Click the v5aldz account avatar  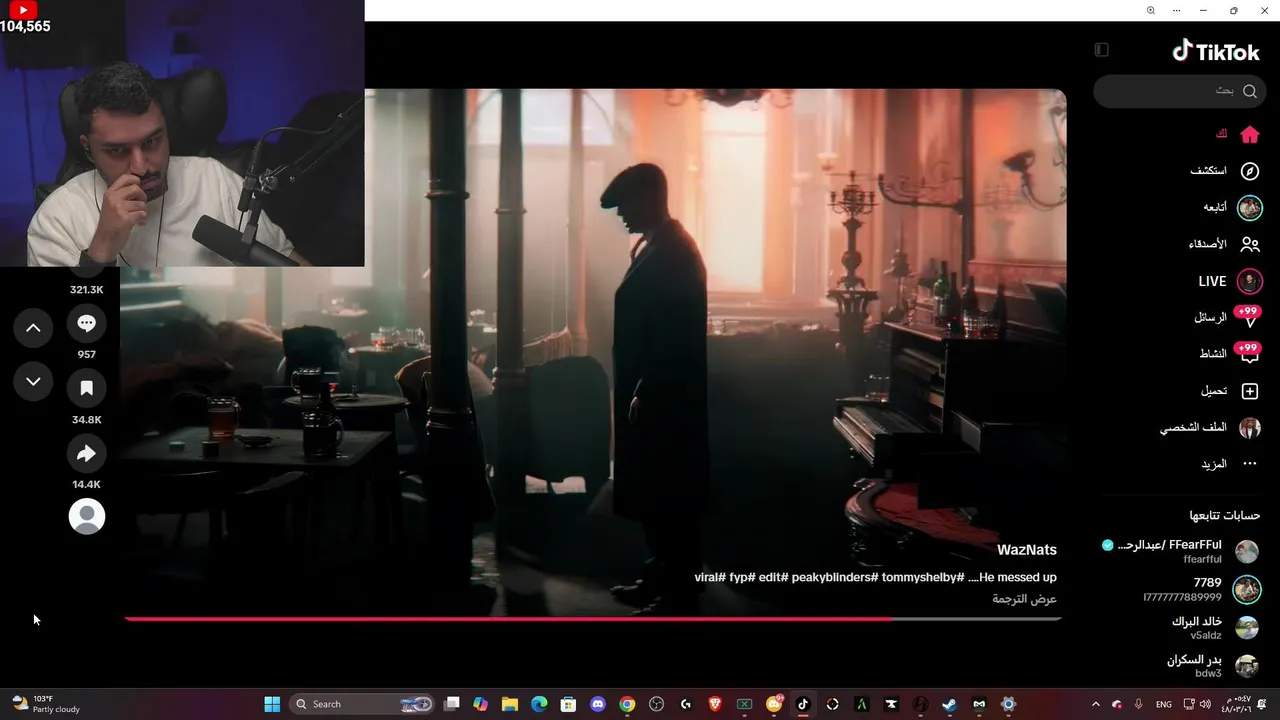pyautogui.click(x=1247, y=628)
